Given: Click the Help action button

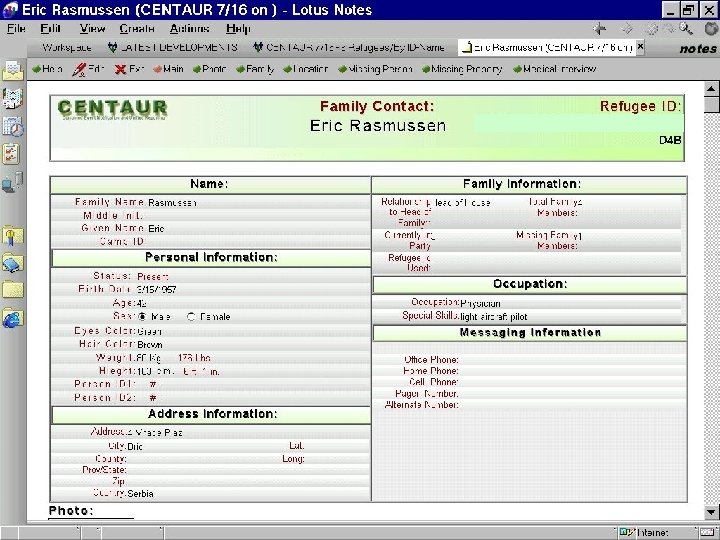Looking at the screenshot, I should tap(47, 69).
